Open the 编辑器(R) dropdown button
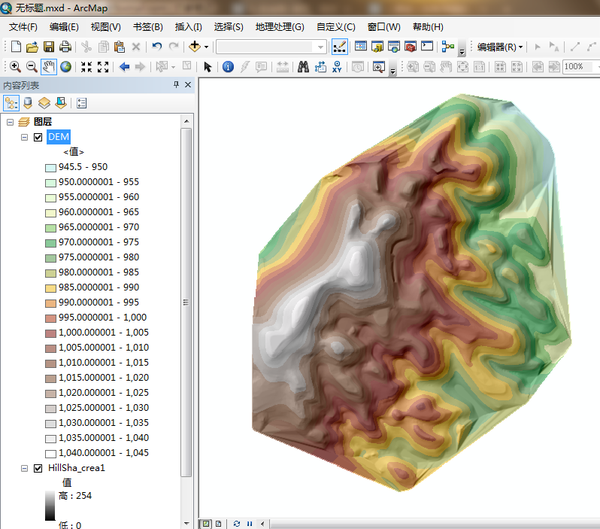 499,47
